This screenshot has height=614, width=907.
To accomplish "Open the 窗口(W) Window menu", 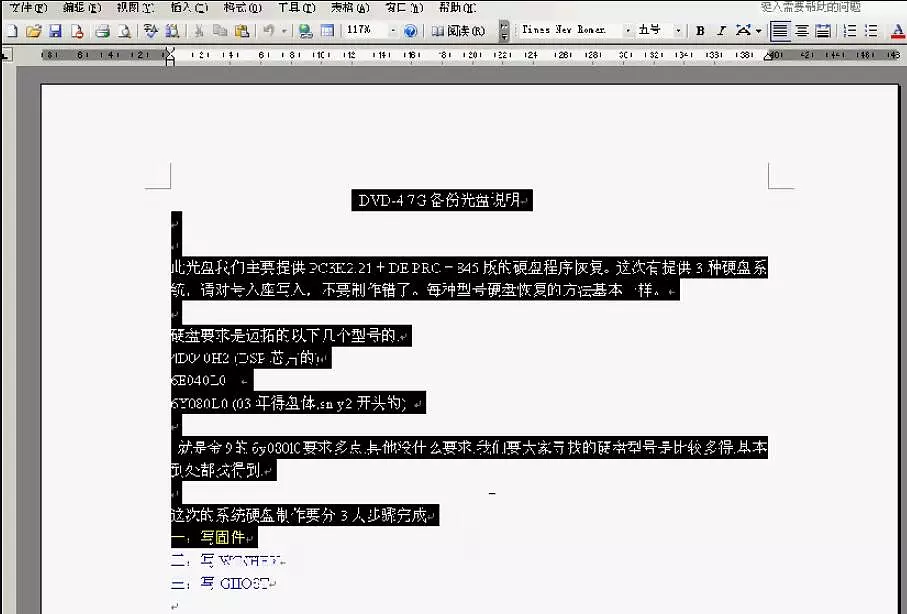I will click(404, 8).
